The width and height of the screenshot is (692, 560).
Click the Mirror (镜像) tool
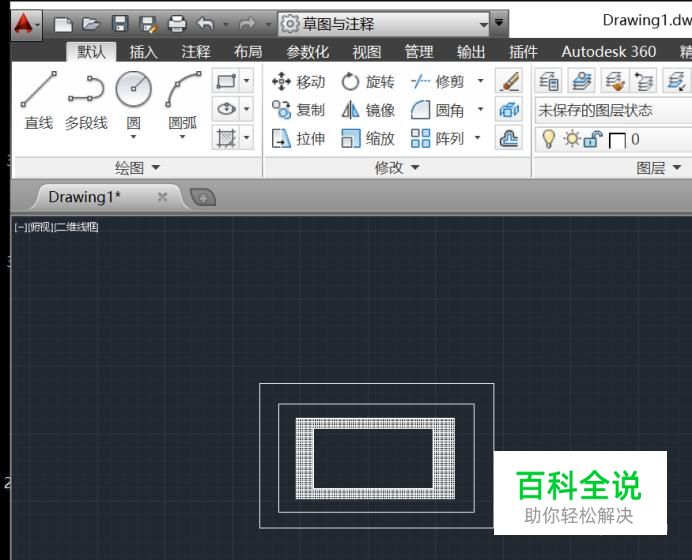(x=368, y=110)
